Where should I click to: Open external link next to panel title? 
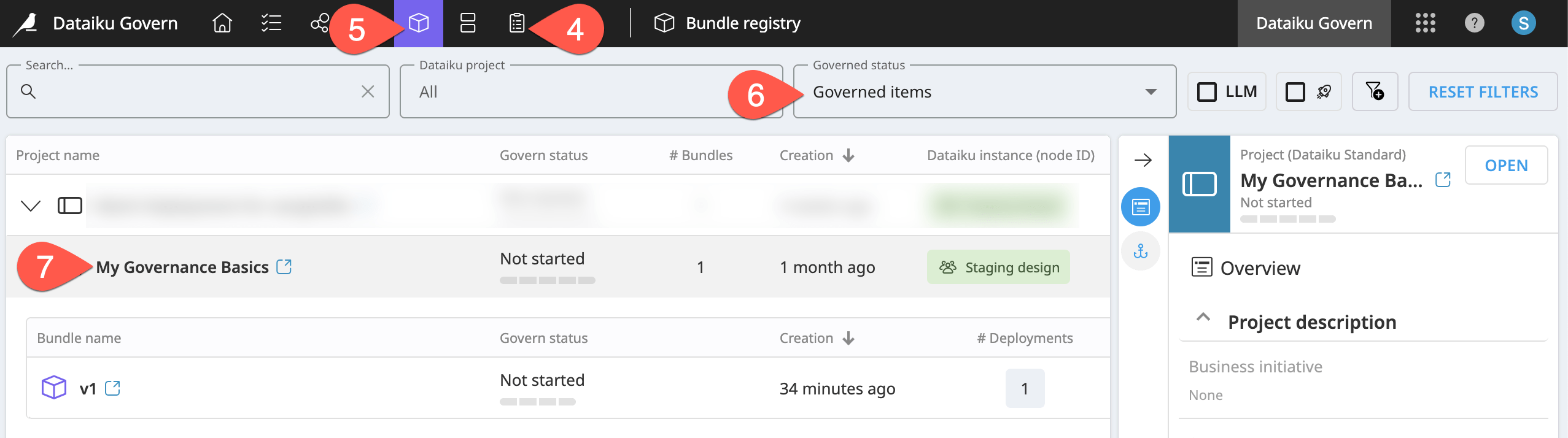tap(1443, 180)
